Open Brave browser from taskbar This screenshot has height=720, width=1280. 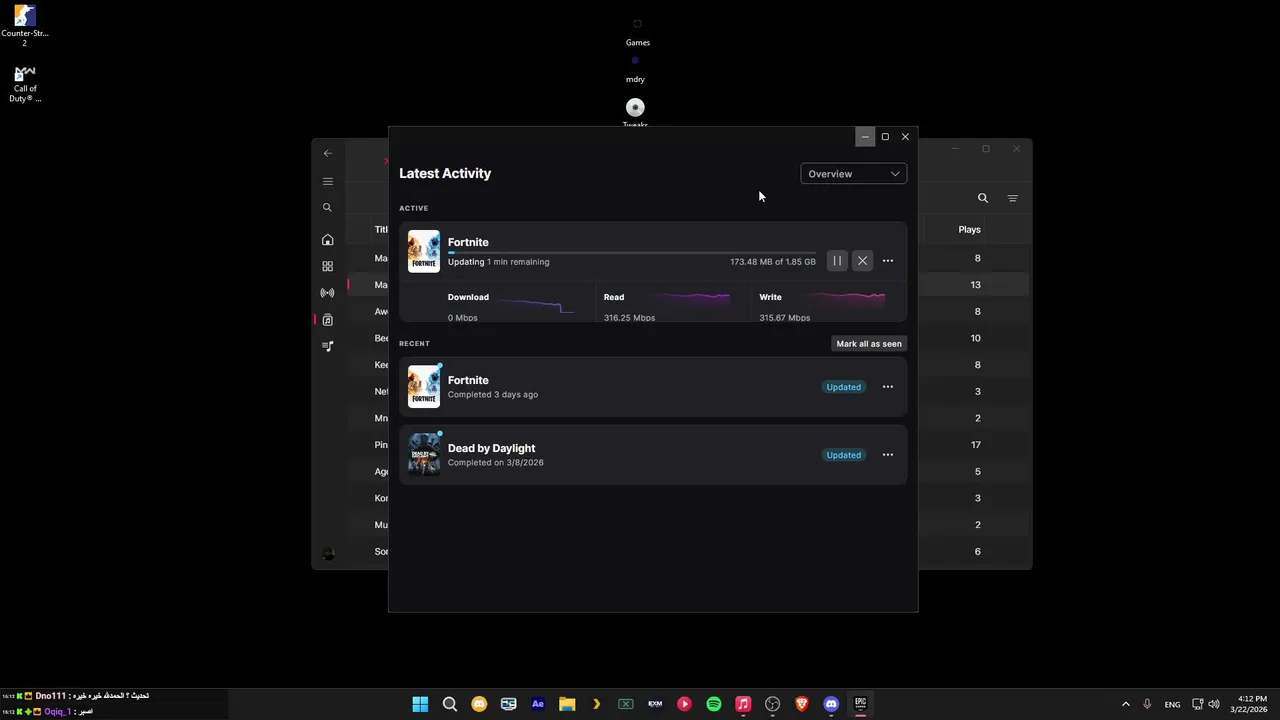click(x=802, y=704)
